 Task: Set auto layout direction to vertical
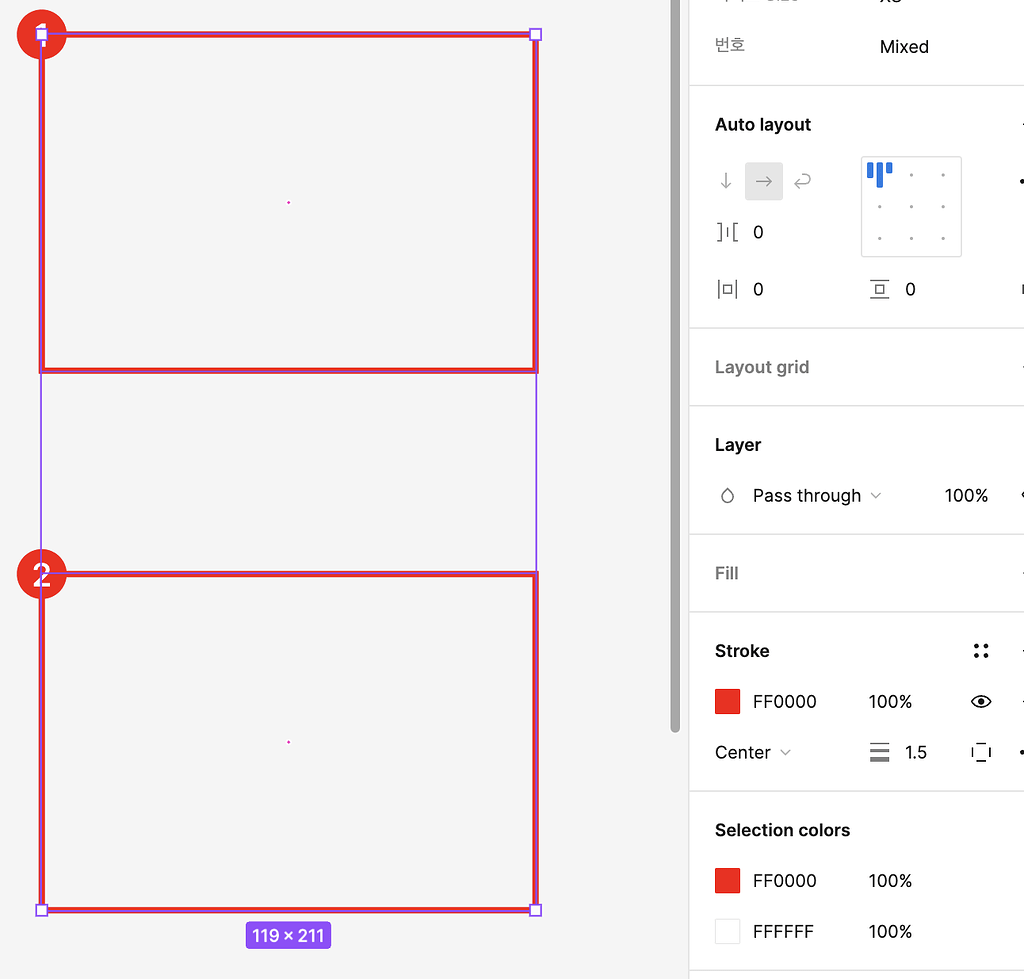click(x=726, y=181)
